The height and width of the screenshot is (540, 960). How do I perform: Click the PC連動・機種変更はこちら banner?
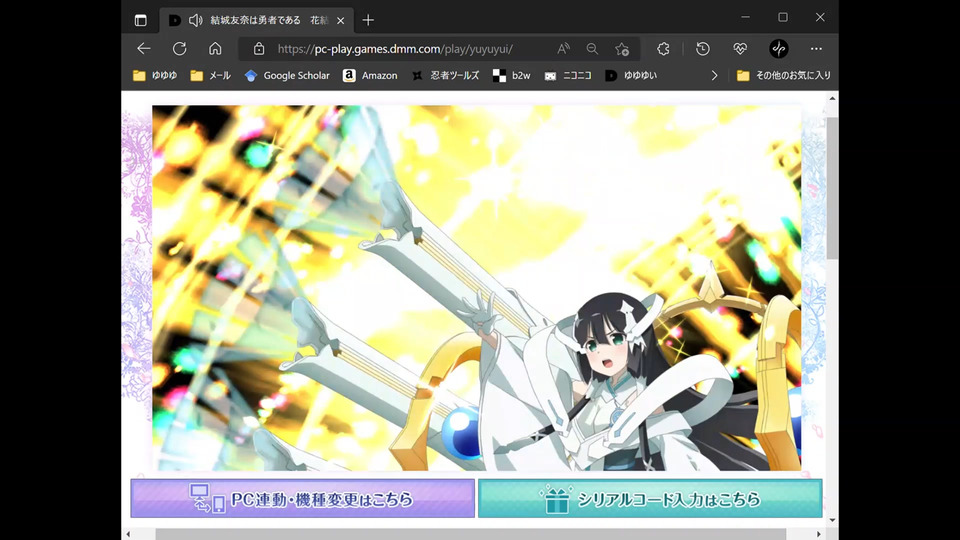click(302, 498)
